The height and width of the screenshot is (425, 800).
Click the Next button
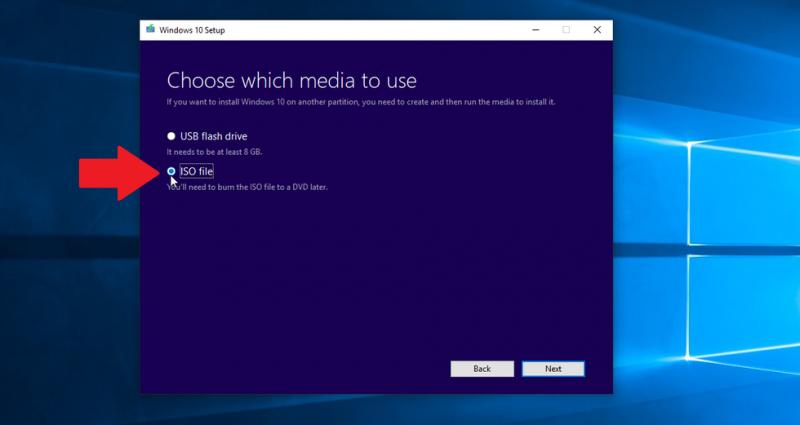553,369
